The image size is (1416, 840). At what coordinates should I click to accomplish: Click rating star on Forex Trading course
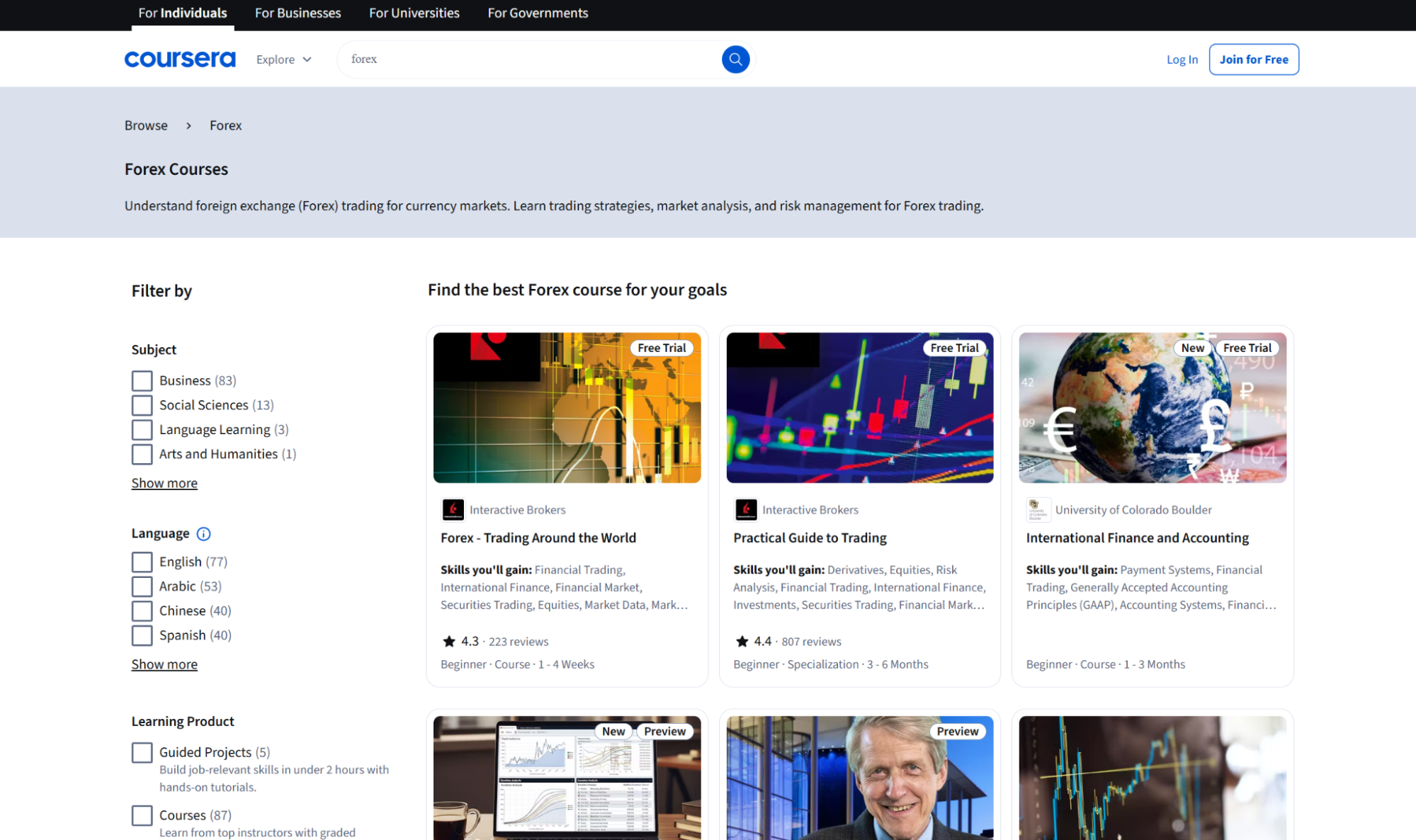449,641
